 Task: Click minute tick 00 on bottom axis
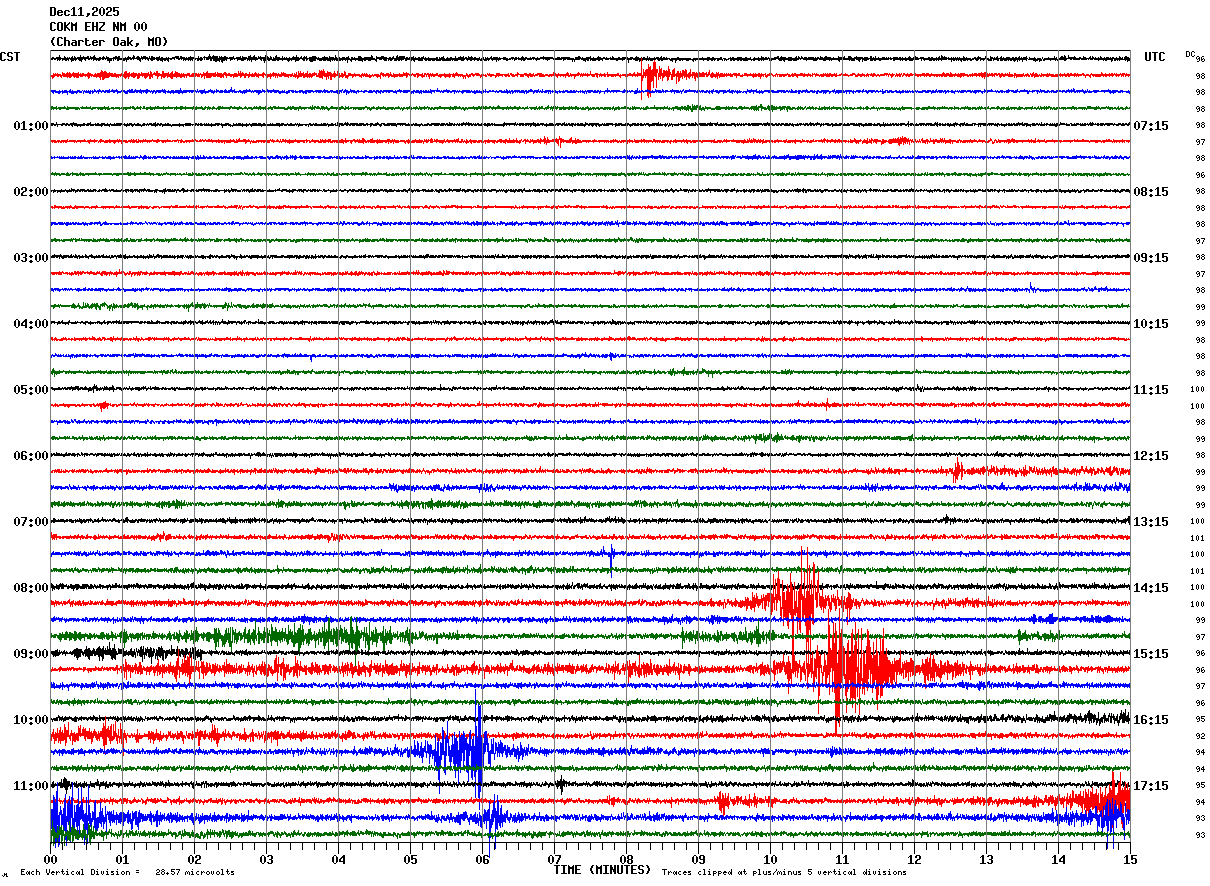tap(50, 860)
